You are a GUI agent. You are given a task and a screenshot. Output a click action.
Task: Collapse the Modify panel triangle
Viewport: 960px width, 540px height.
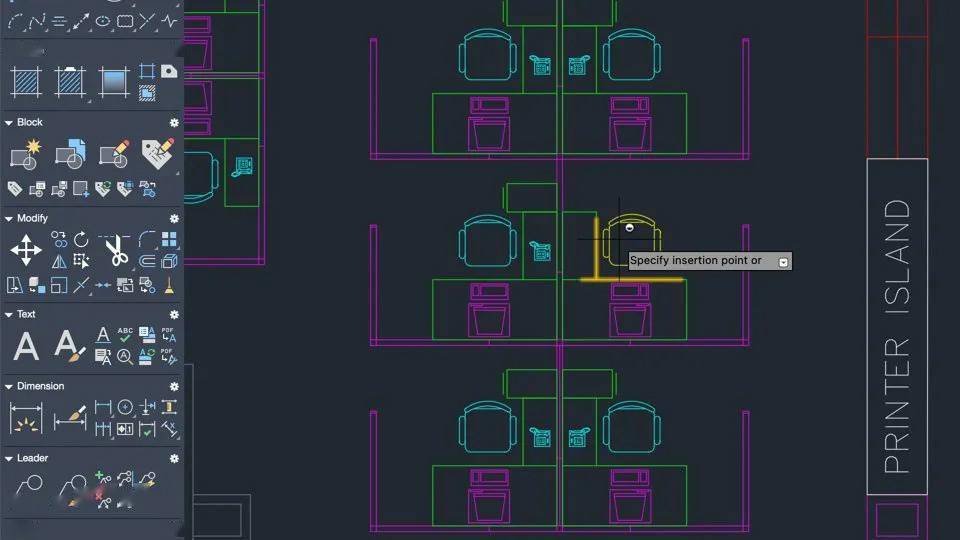click(9, 219)
